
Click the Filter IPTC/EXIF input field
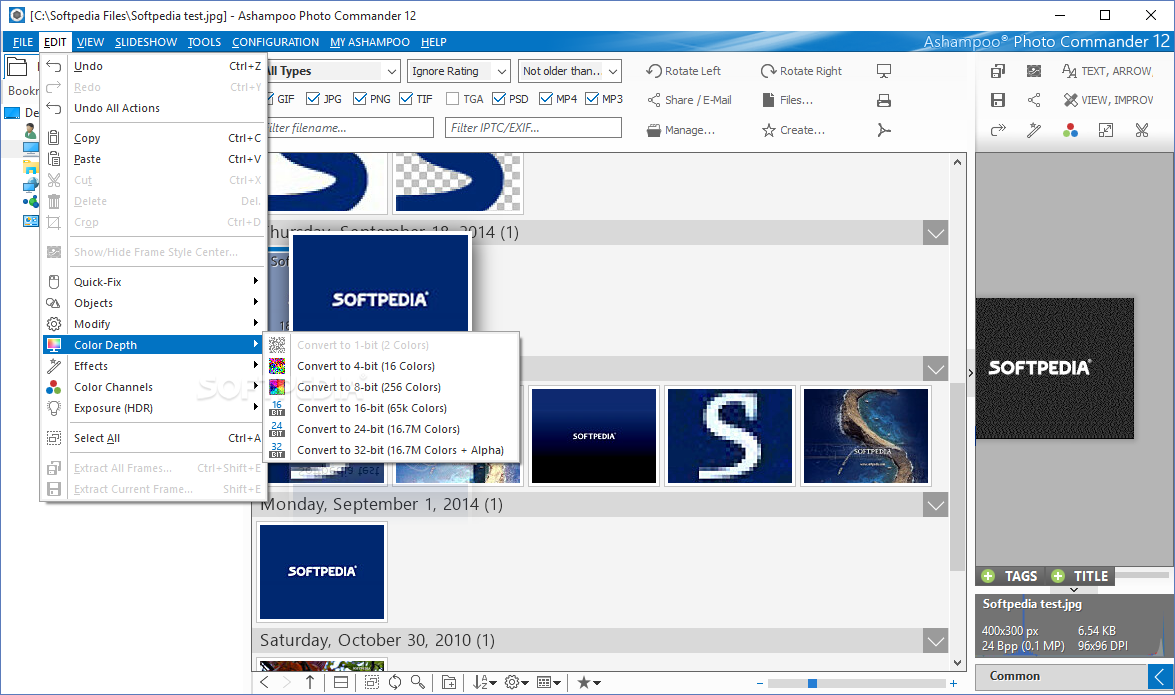(x=533, y=128)
